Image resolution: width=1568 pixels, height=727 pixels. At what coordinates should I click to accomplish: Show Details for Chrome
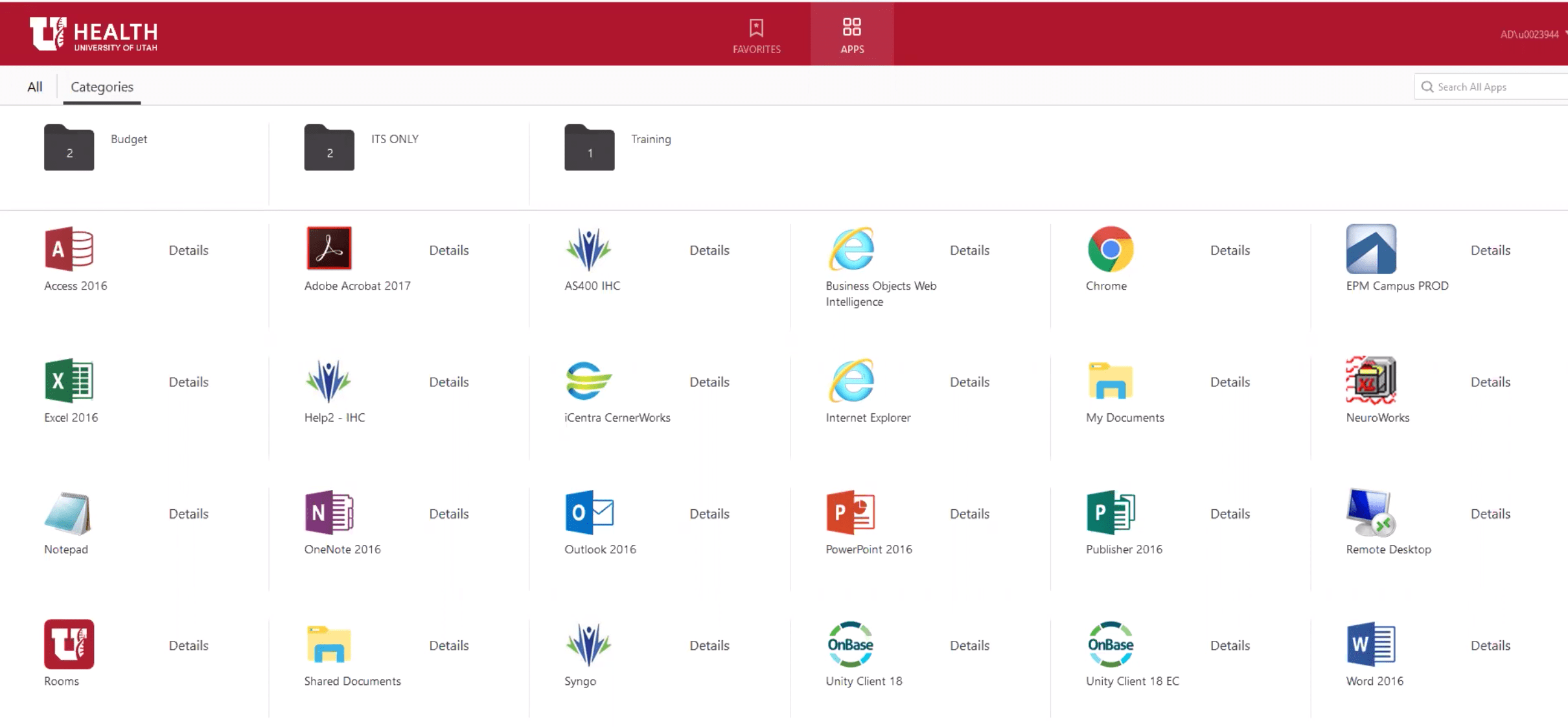1230,250
